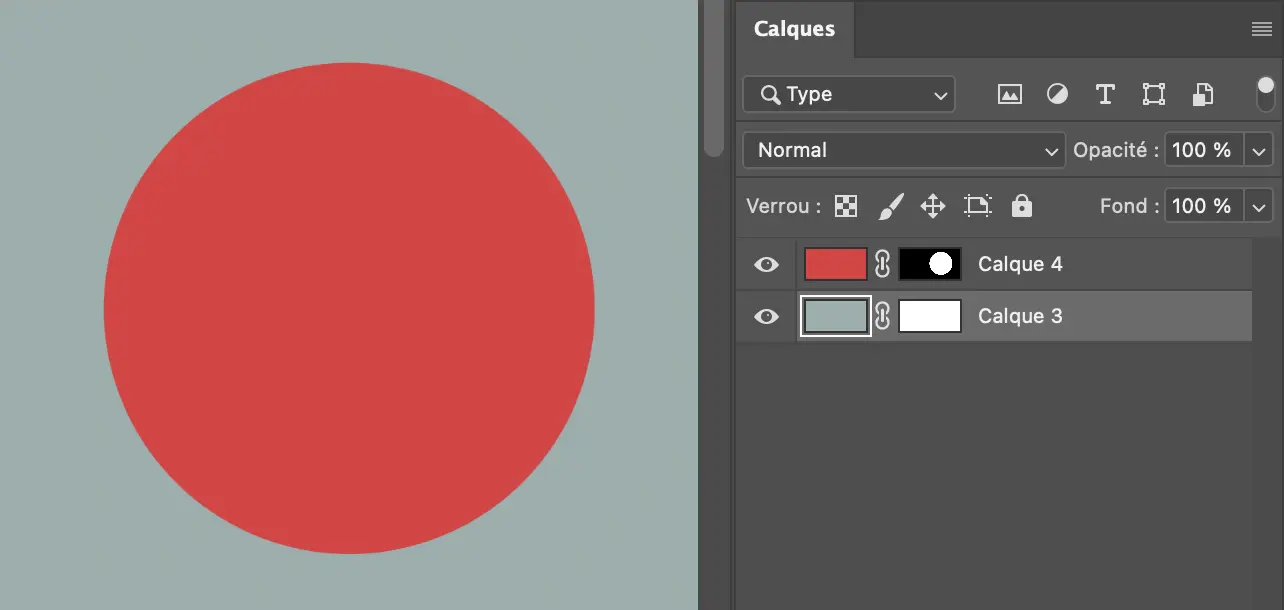Lock layer position move icon
Viewport: 1284px width, 610px height.
click(x=932, y=206)
